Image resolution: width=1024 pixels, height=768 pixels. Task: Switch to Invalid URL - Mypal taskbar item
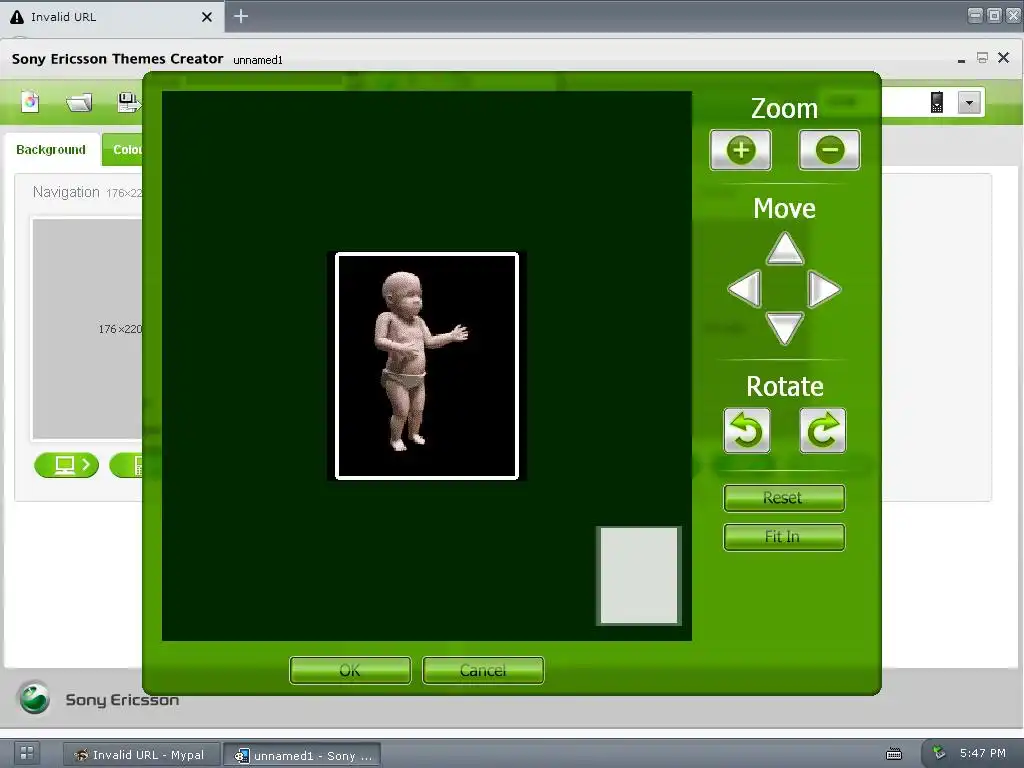(x=140, y=755)
